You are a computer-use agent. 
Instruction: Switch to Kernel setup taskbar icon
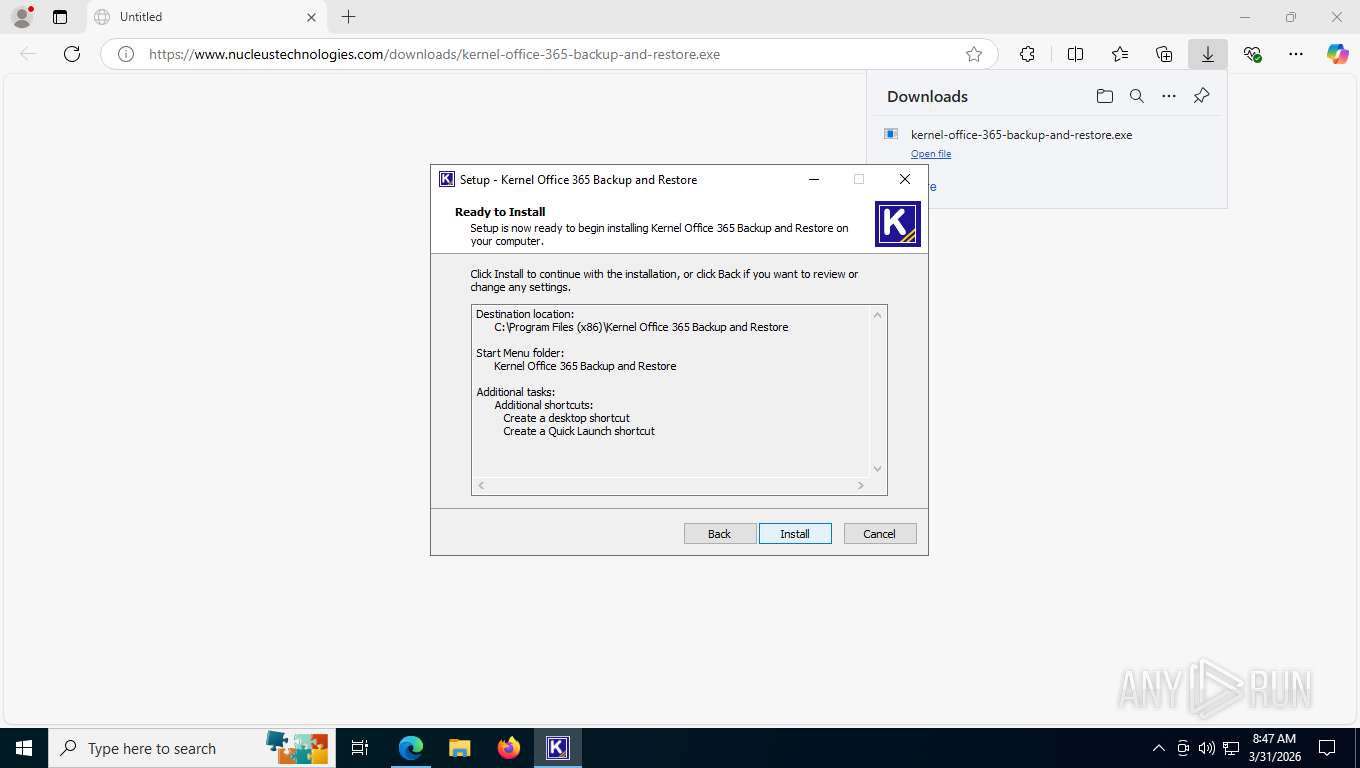coord(558,748)
